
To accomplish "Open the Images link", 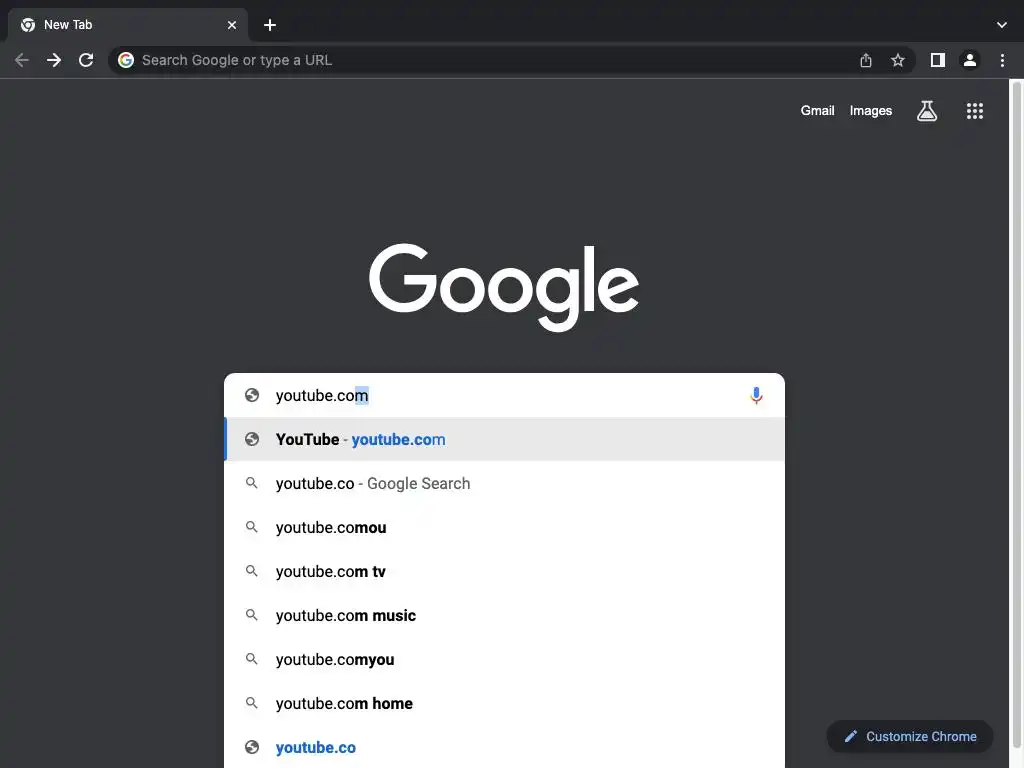I will click(871, 111).
